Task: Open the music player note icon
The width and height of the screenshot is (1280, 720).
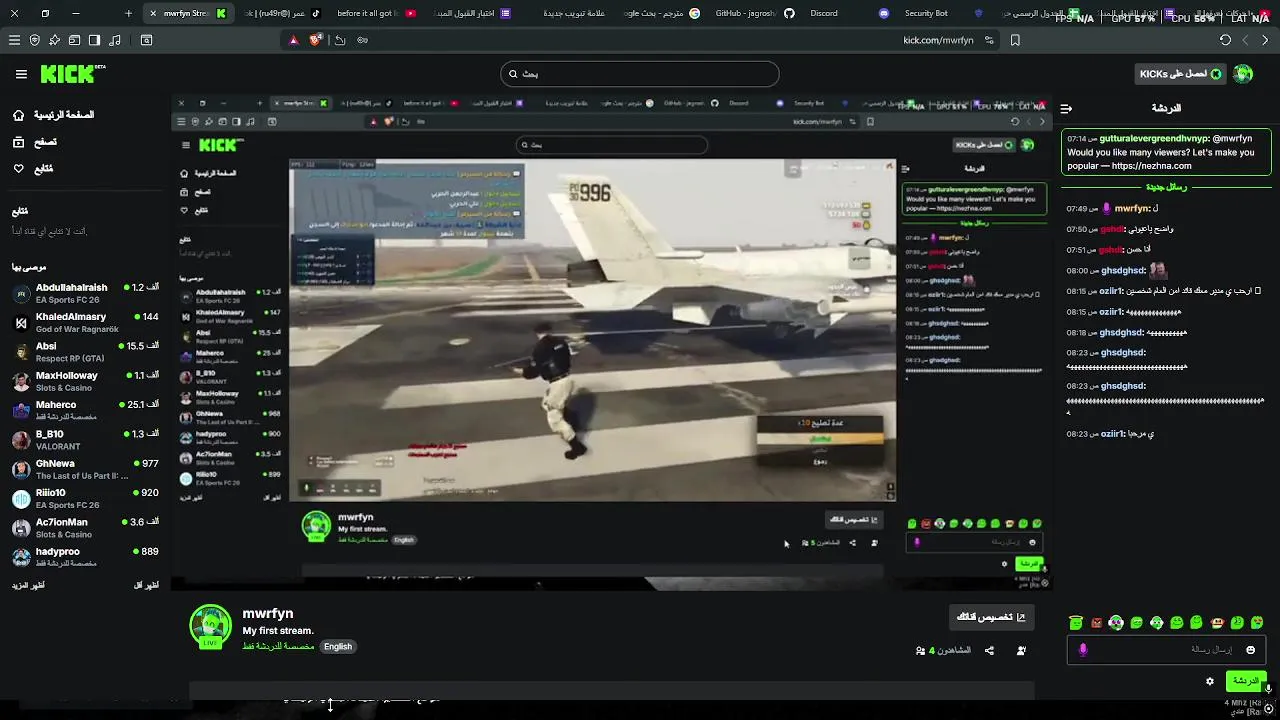Action: coord(114,40)
